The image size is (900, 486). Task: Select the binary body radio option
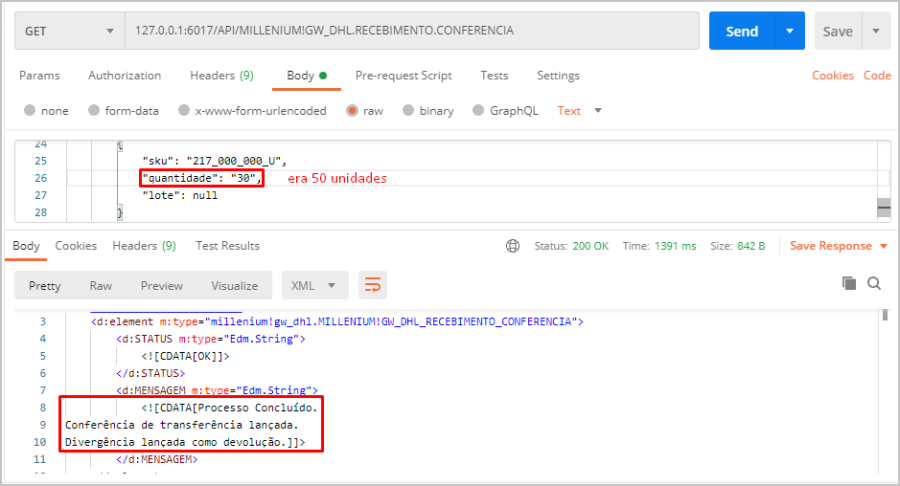[x=408, y=110]
